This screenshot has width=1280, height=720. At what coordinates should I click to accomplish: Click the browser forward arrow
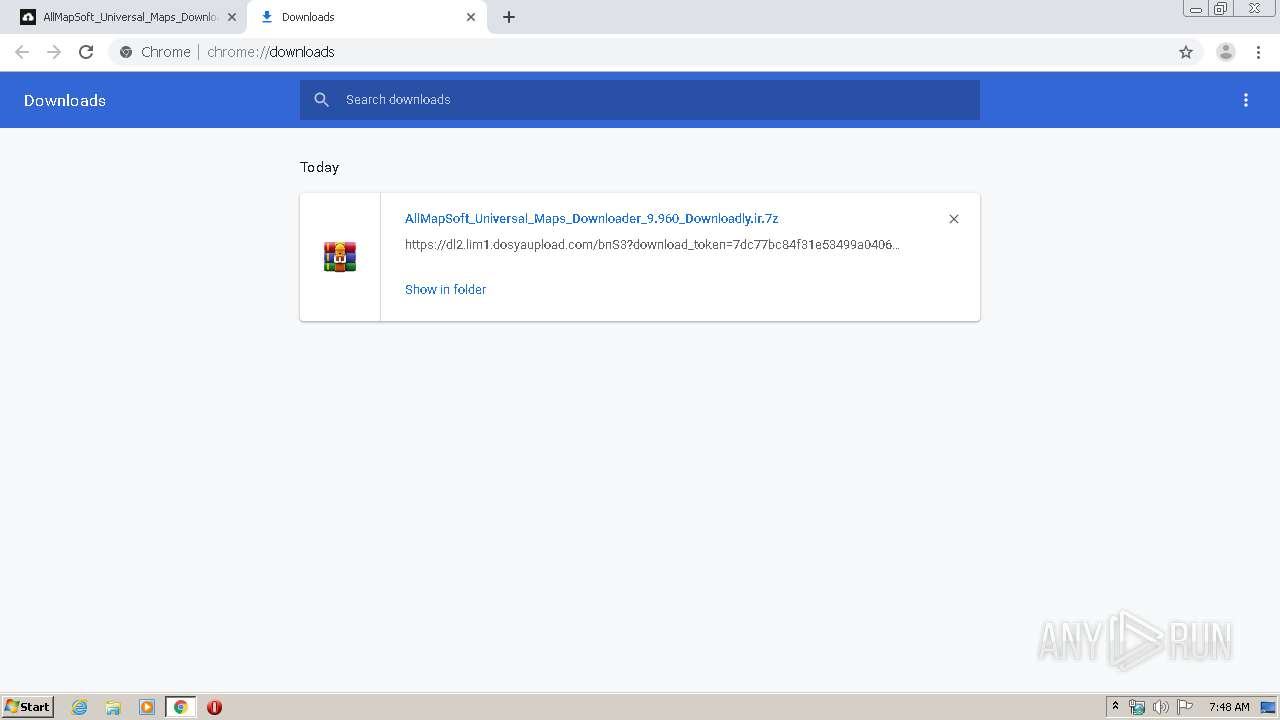coord(54,52)
